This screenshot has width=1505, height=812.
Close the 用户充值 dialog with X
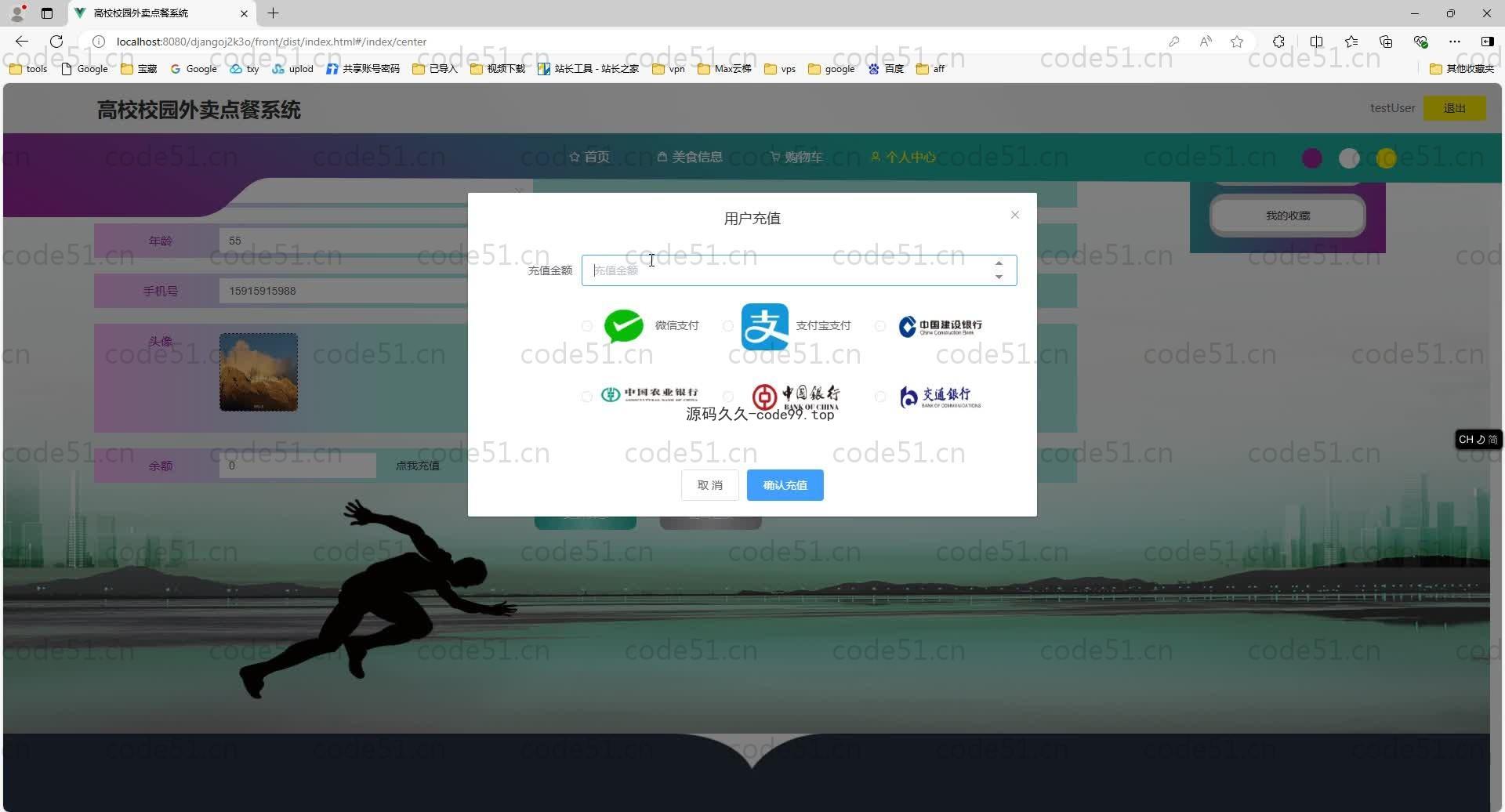click(1015, 215)
